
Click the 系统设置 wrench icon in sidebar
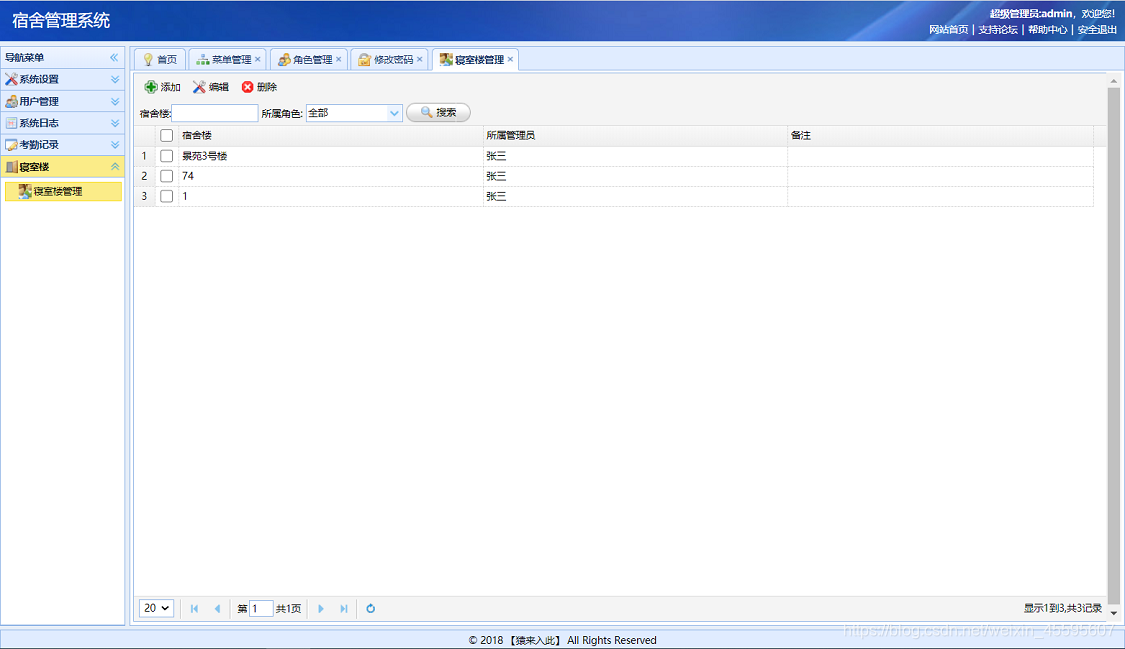(x=11, y=80)
